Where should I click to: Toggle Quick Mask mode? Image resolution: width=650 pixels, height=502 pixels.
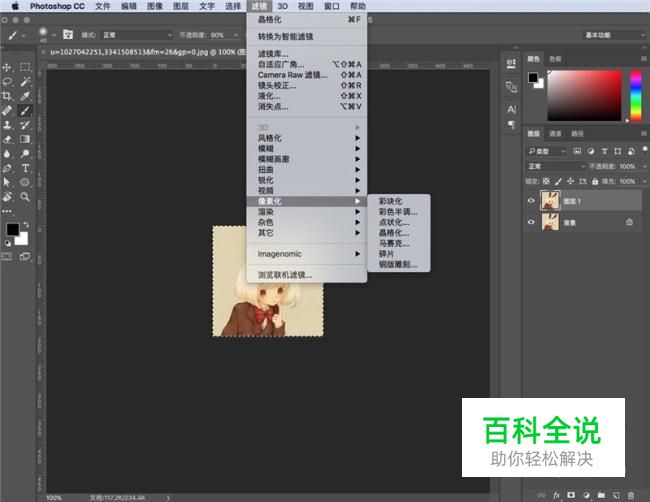point(7,257)
